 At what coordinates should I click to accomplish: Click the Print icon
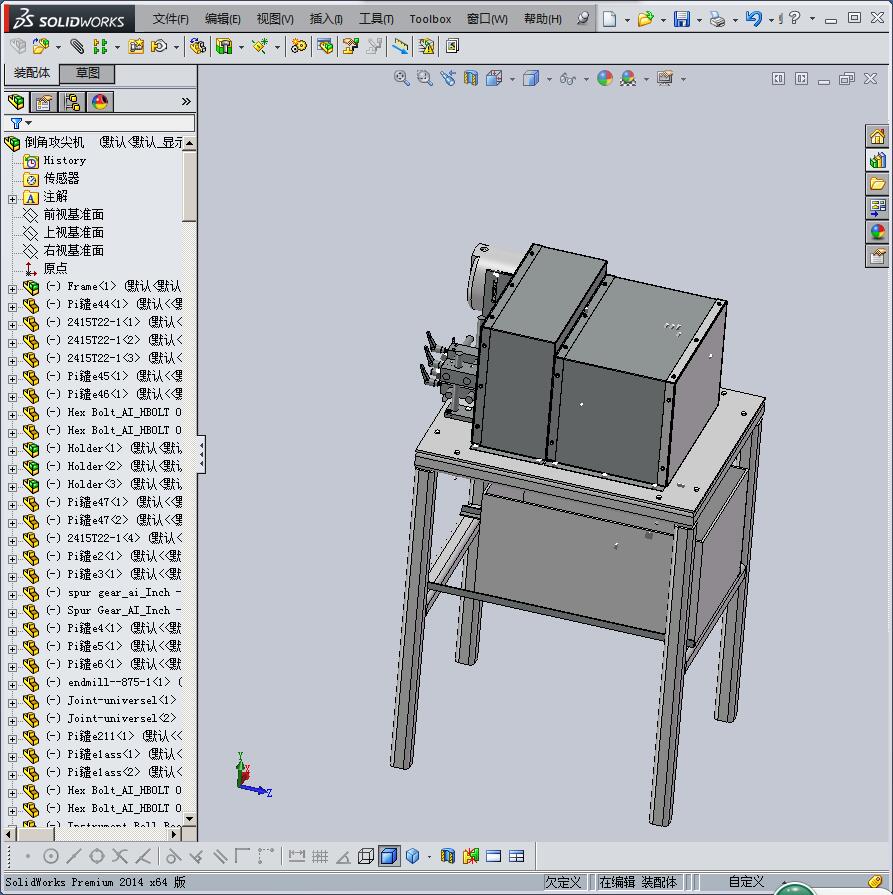(717, 19)
